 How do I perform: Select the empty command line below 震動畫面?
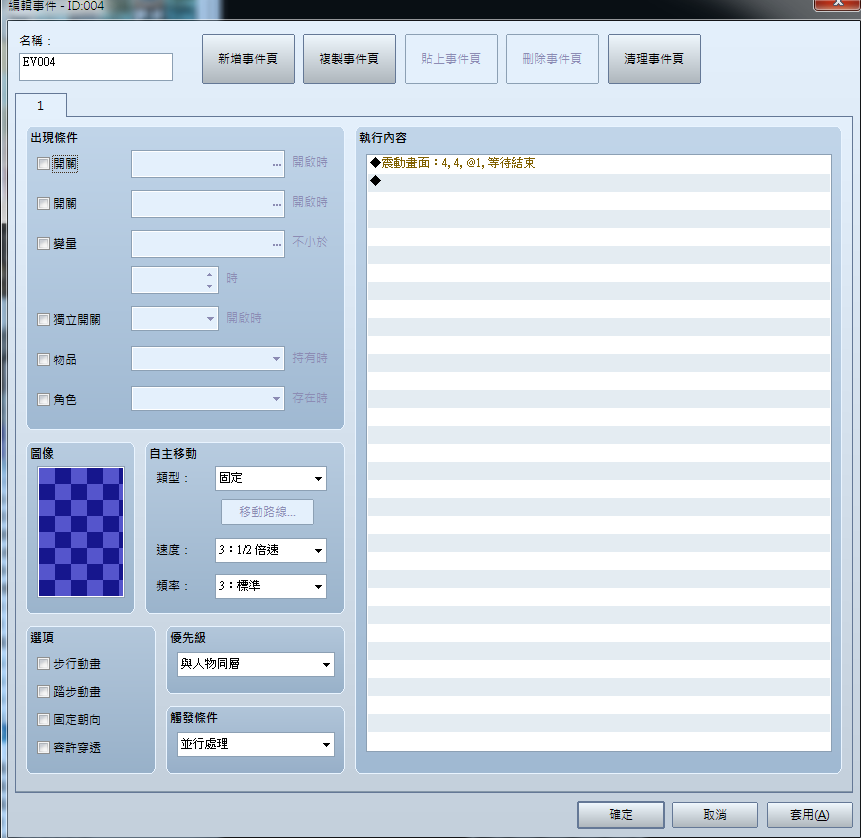click(x=599, y=181)
